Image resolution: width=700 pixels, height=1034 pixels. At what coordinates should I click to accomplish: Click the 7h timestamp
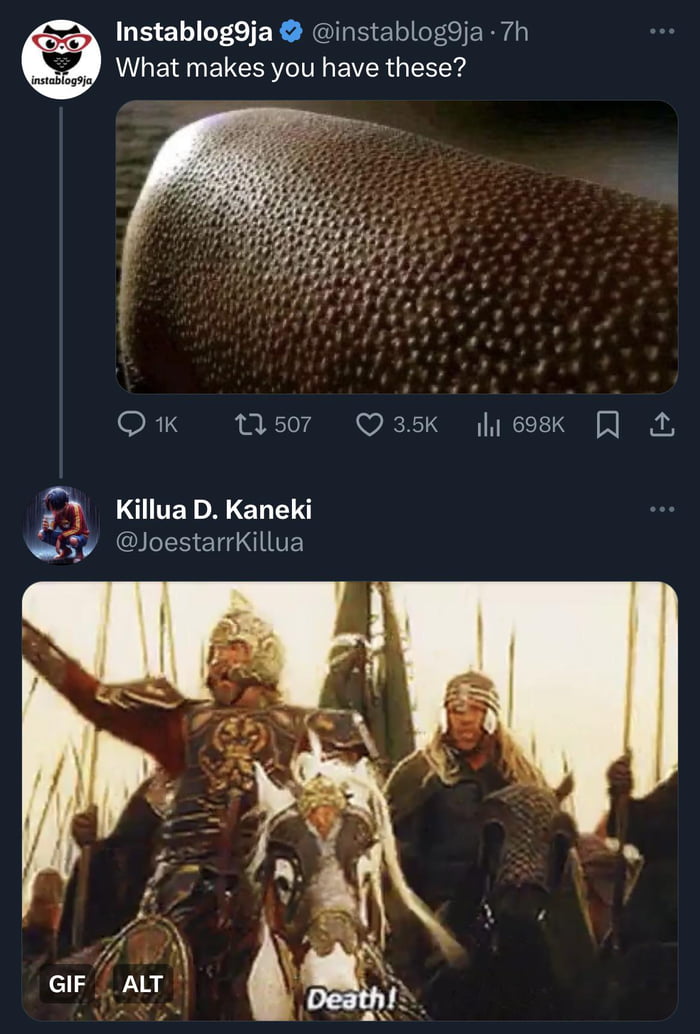[513, 33]
